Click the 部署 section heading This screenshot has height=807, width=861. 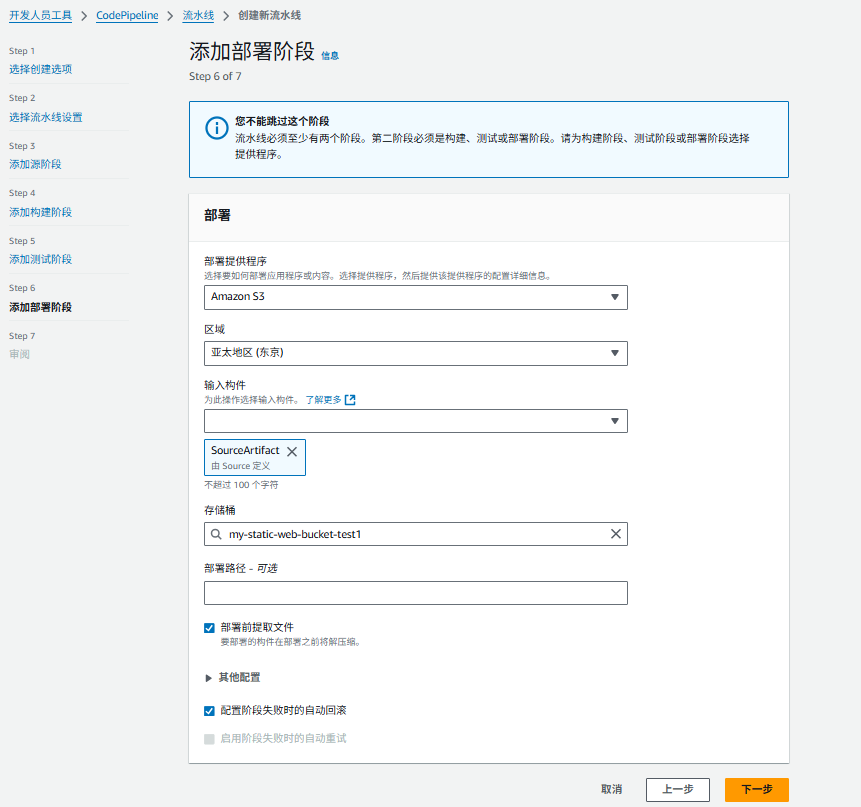[217, 215]
